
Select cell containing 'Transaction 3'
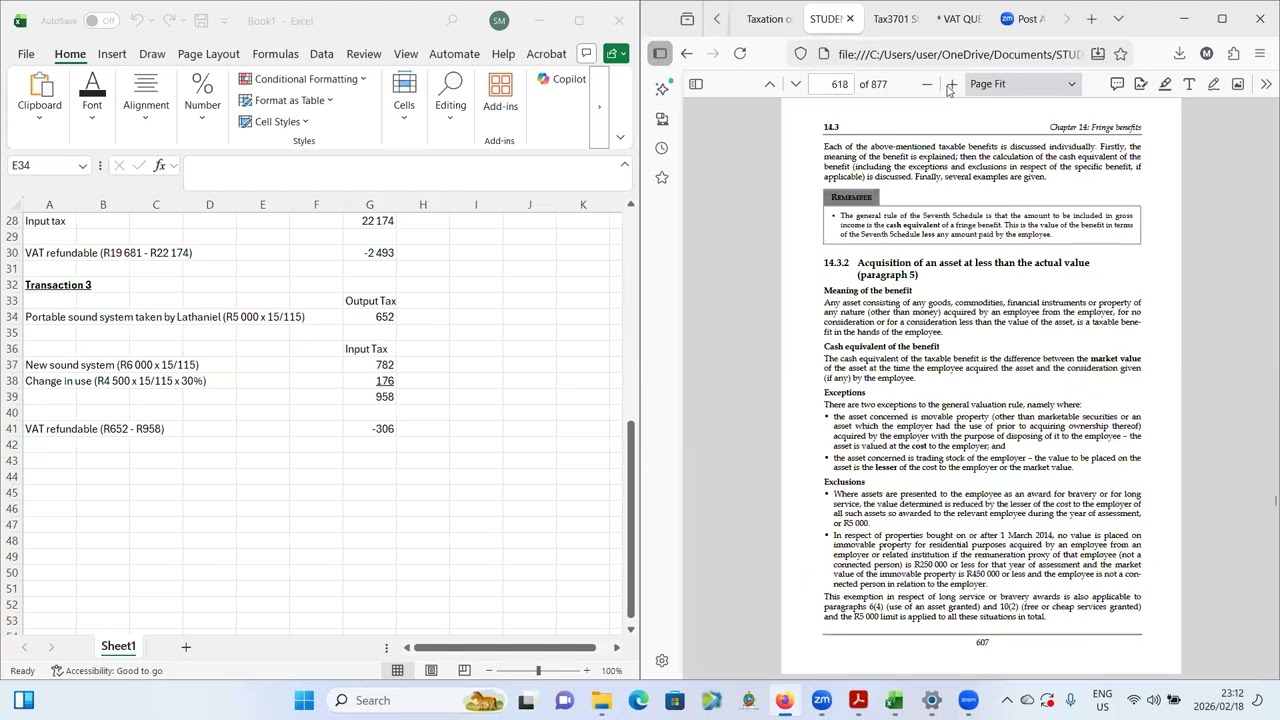(58, 285)
